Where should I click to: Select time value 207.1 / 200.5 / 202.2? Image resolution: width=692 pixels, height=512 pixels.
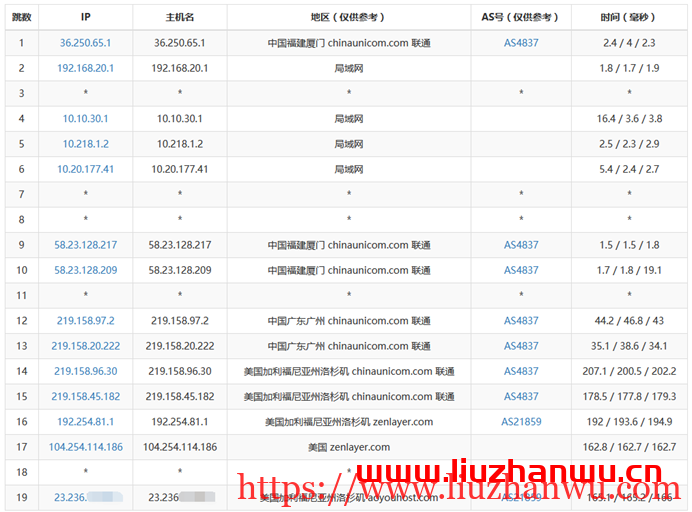click(x=629, y=371)
